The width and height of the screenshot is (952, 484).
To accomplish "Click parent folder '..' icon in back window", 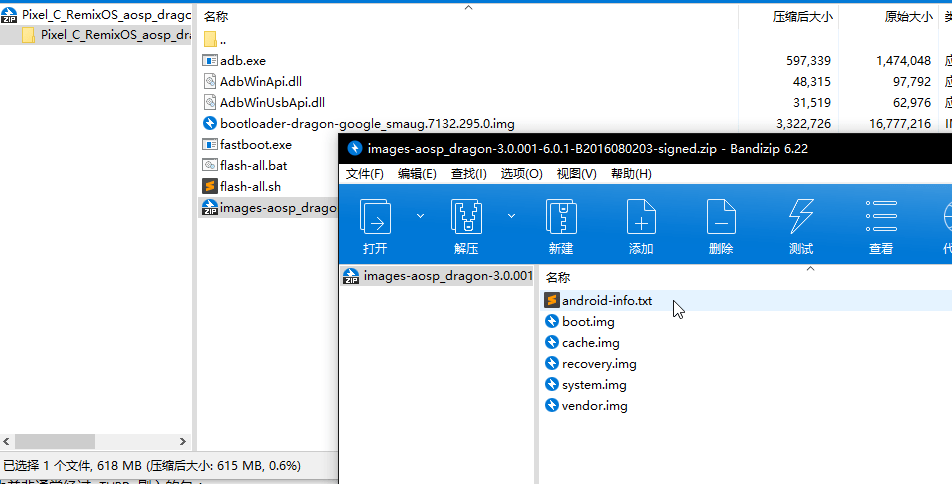I will click(x=210, y=39).
